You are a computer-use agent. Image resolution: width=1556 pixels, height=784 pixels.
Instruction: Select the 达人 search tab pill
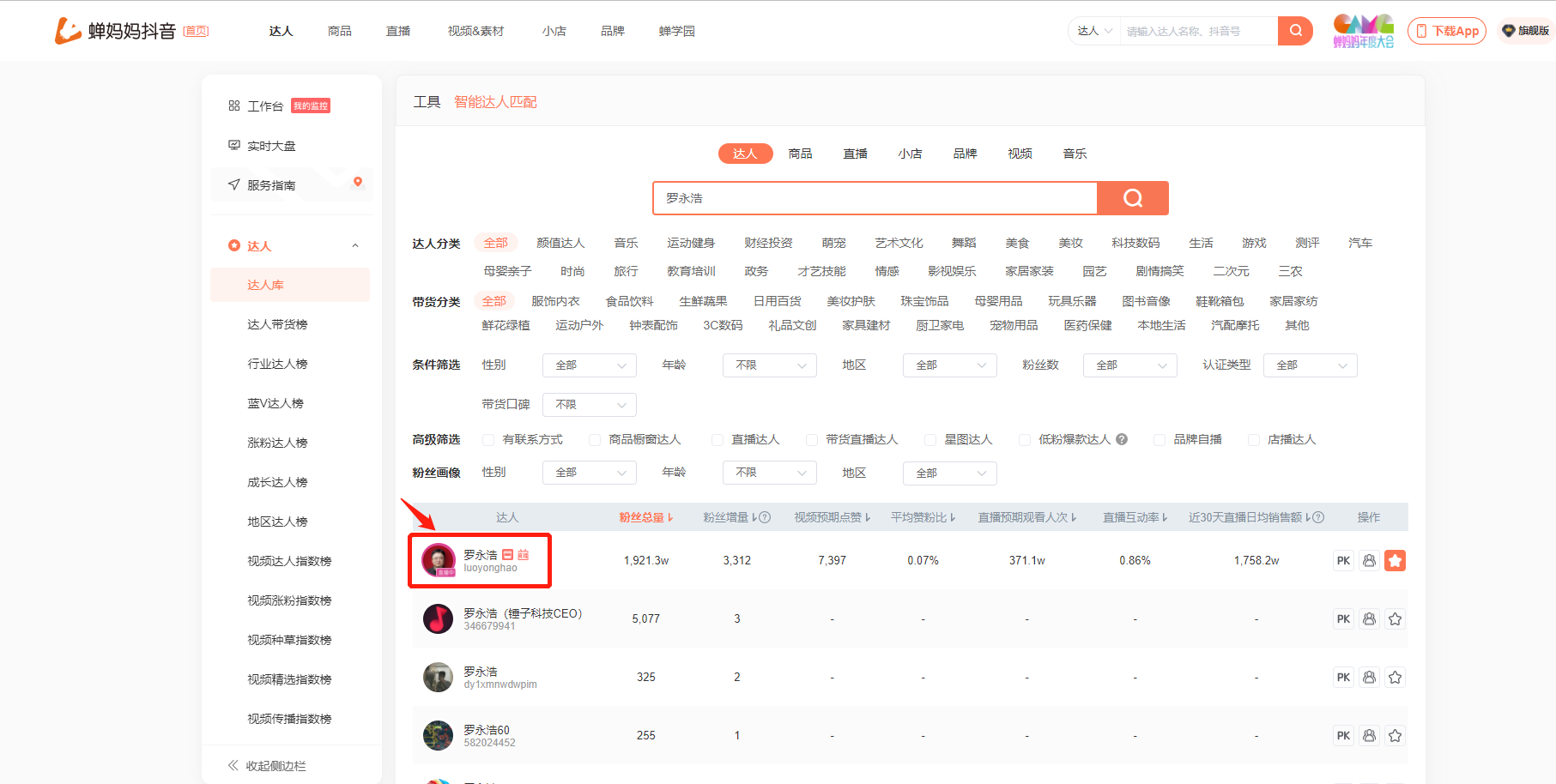tap(745, 154)
